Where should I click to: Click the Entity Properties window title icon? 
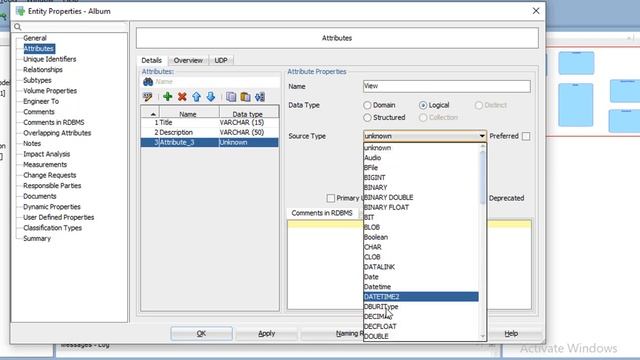click(x=20, y=11)
